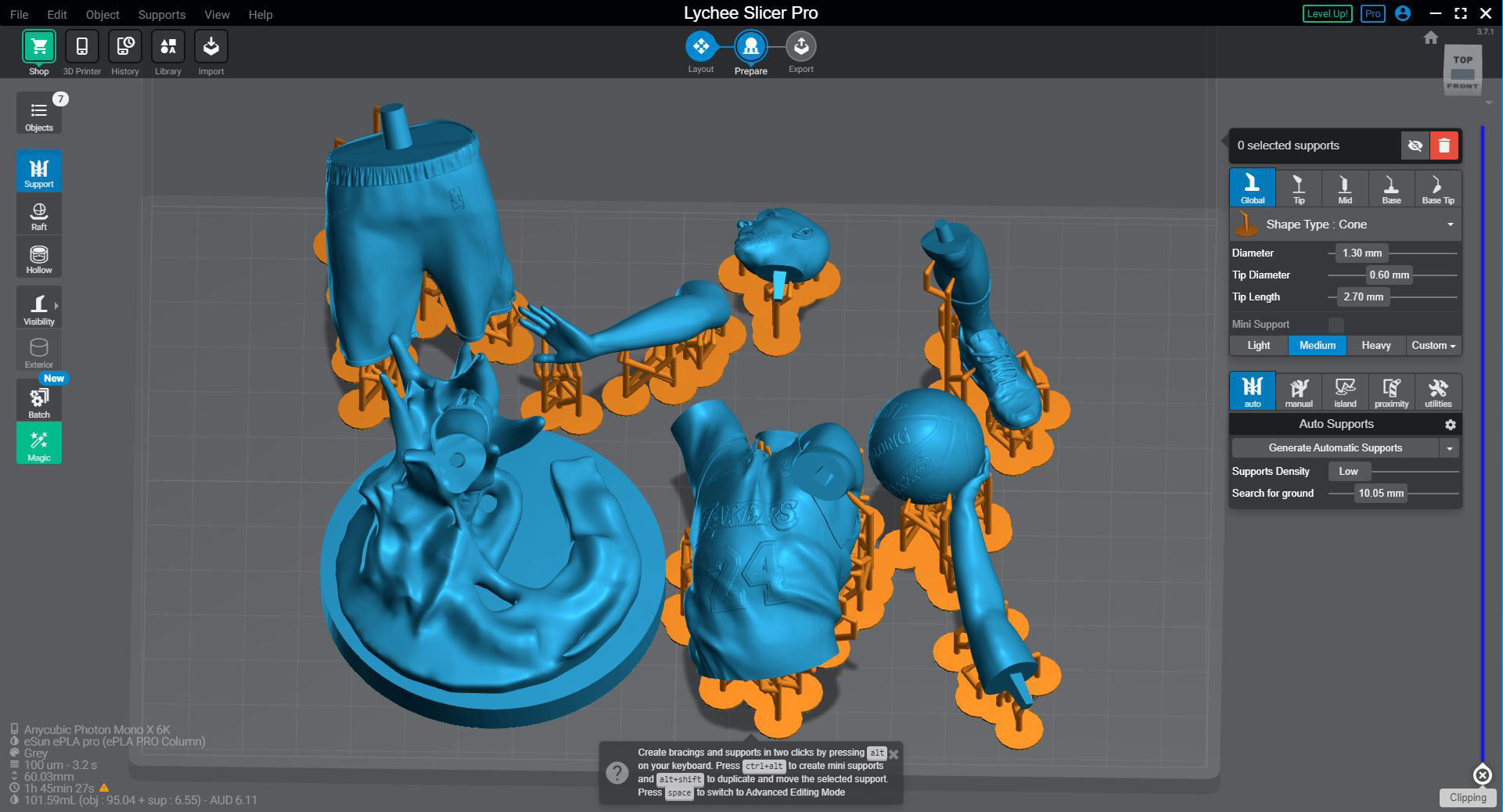Click the clipping slider reset icon
The height and width of the screenshot is (812, 1503).
(1482, 774)
